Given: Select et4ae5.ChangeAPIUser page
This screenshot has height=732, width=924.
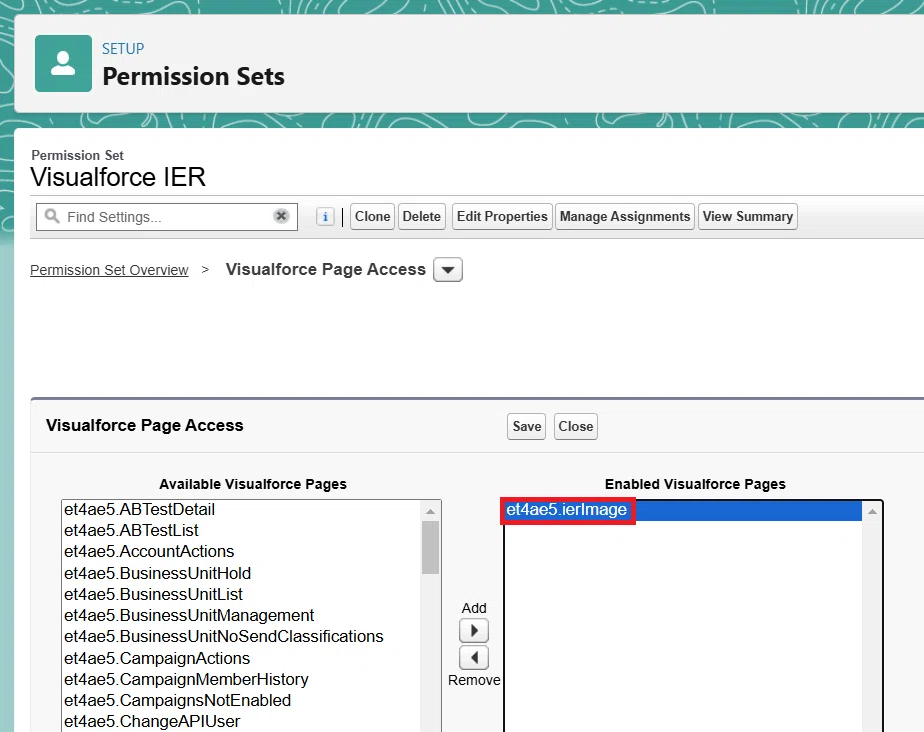Looking at the screenshot, I should pyautogui.click(x=240, y=721).
